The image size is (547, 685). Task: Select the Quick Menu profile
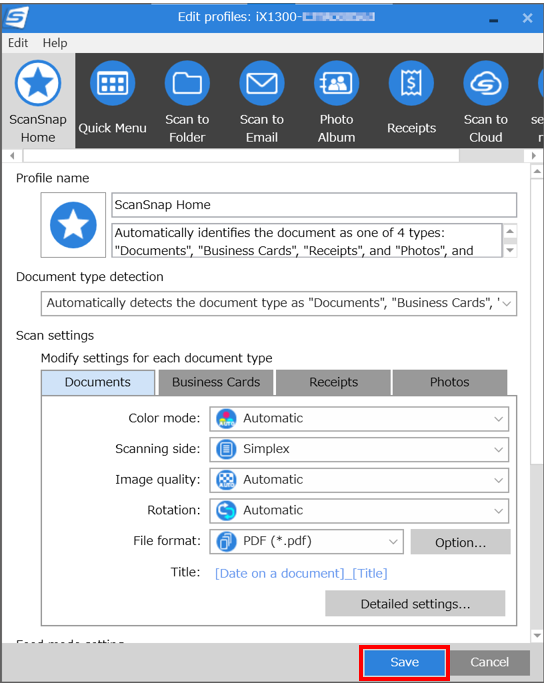point(112,101)
